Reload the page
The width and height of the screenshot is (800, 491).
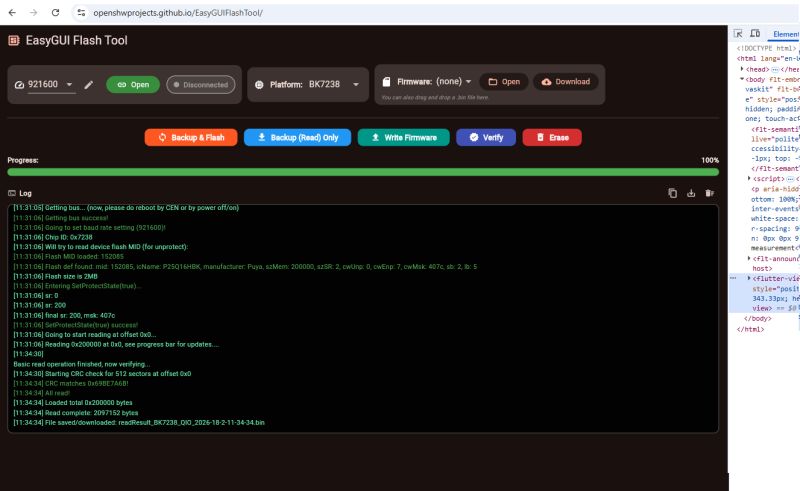[55, 13]
